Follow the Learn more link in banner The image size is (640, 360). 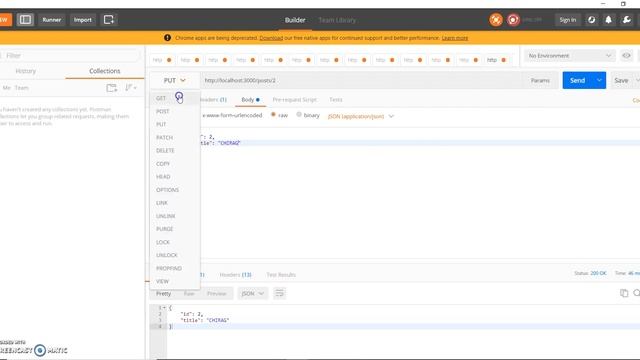pyautogui.click(x=455, y=38)
